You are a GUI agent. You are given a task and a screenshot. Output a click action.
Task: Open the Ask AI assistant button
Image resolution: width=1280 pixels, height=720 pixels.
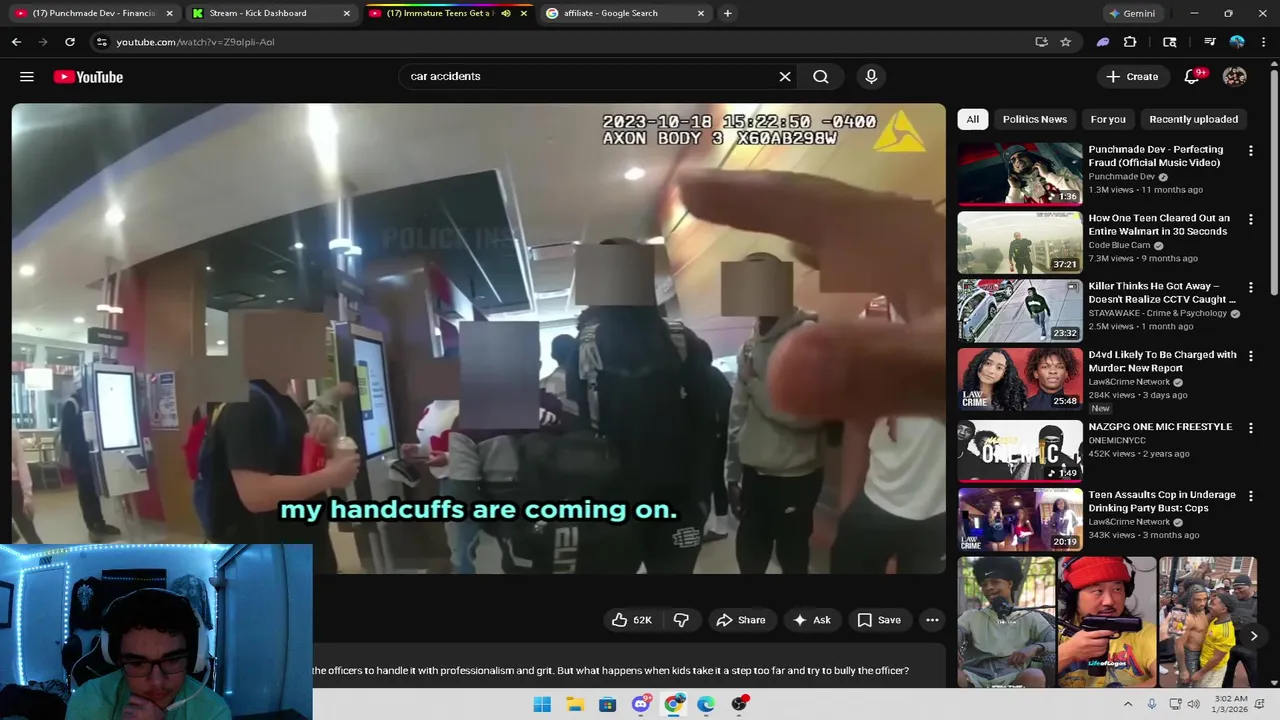(812, 620)
